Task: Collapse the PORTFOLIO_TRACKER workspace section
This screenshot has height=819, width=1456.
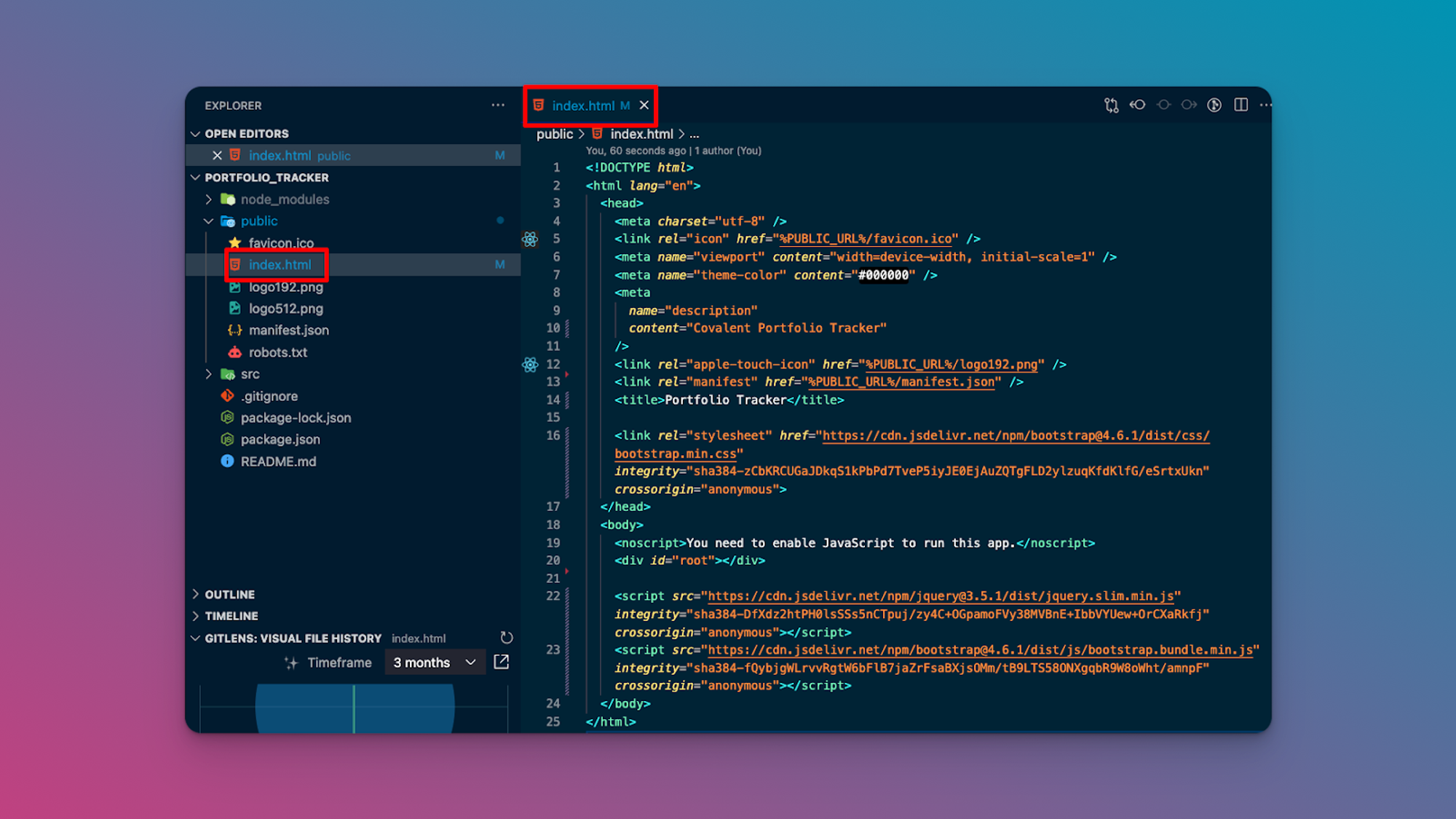Action: click(195, 177)
